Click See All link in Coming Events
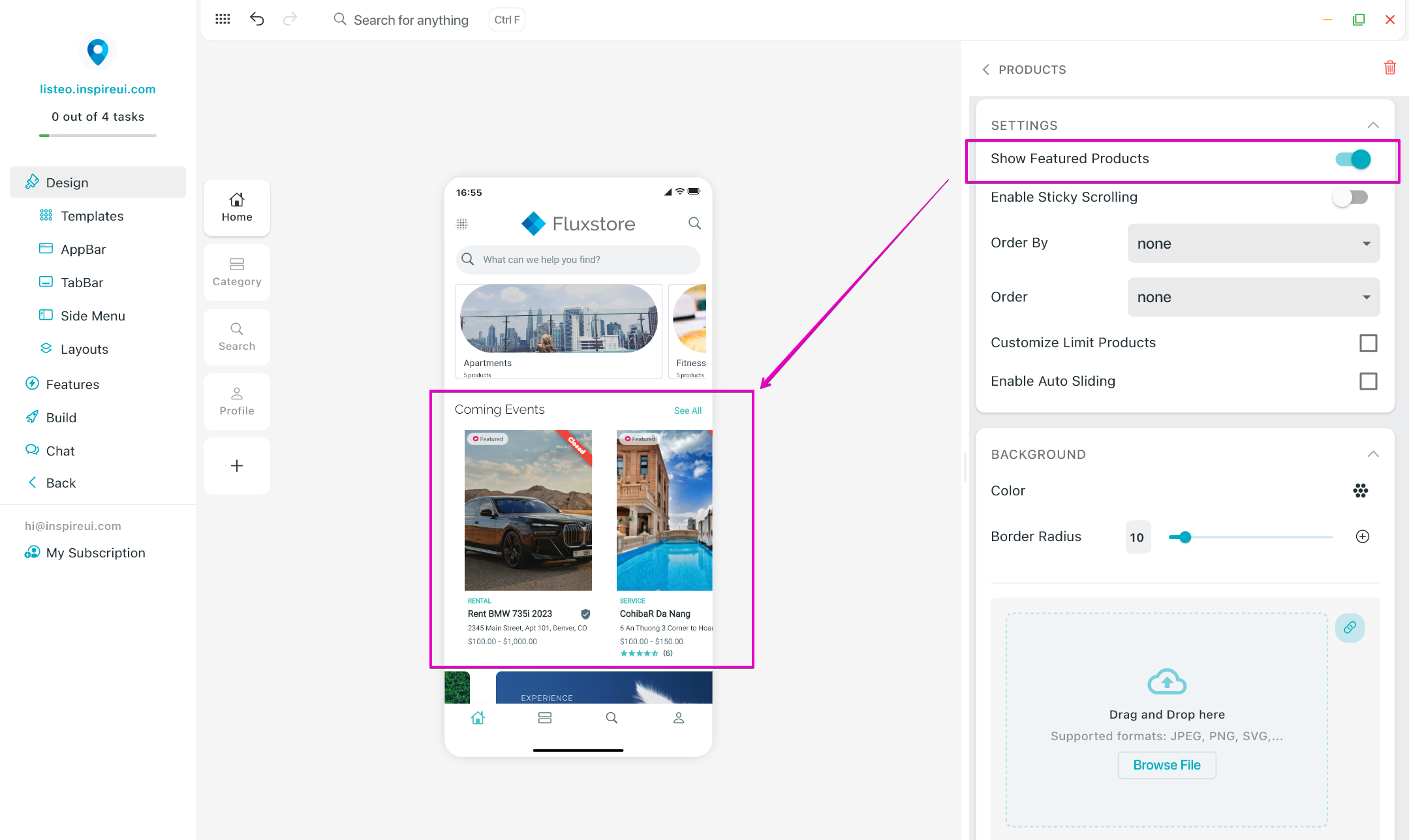1409x840 pixels. pos(687,411)
